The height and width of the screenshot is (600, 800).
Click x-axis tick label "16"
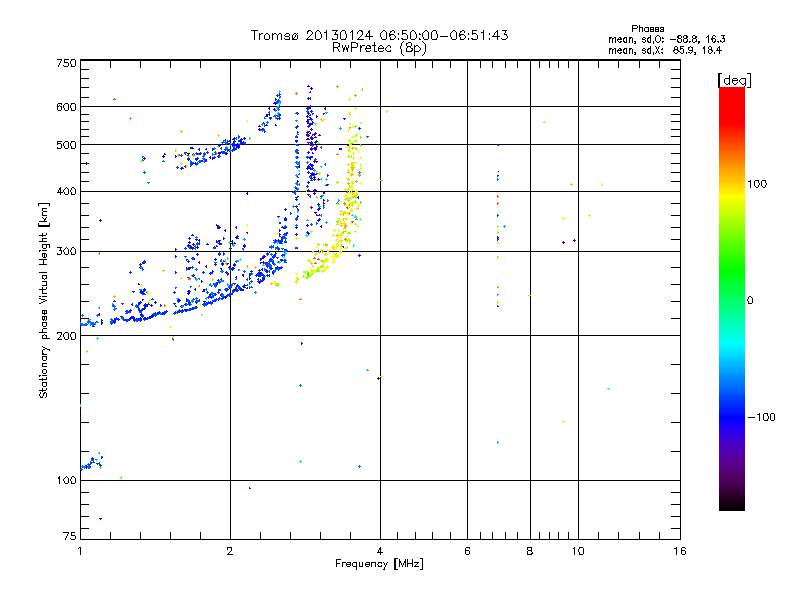(680, 551)
